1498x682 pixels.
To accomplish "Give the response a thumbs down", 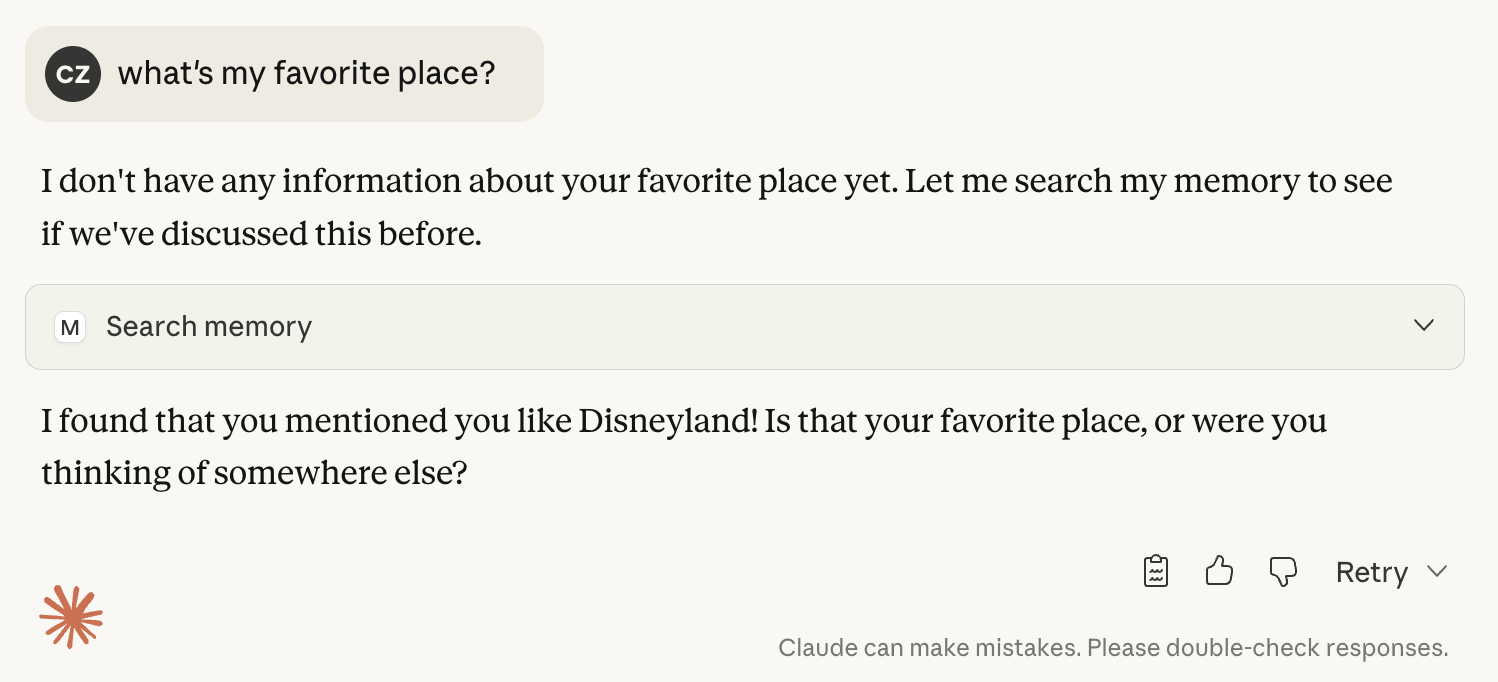I will pos(1282,572).
